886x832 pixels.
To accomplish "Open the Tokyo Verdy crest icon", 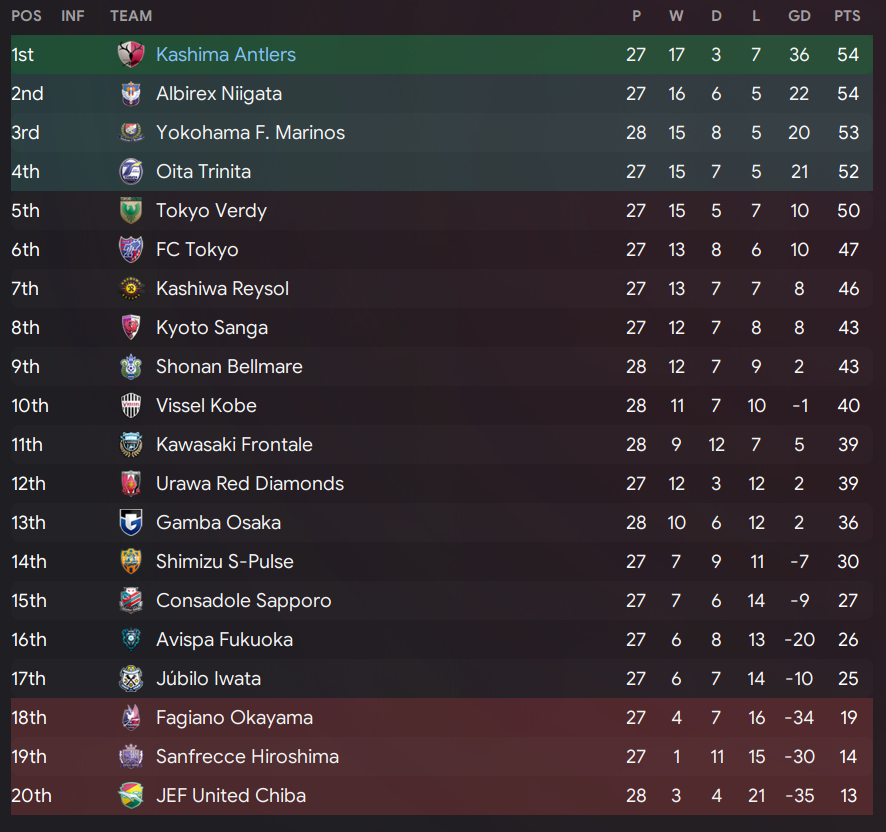I will pos(131,210).
